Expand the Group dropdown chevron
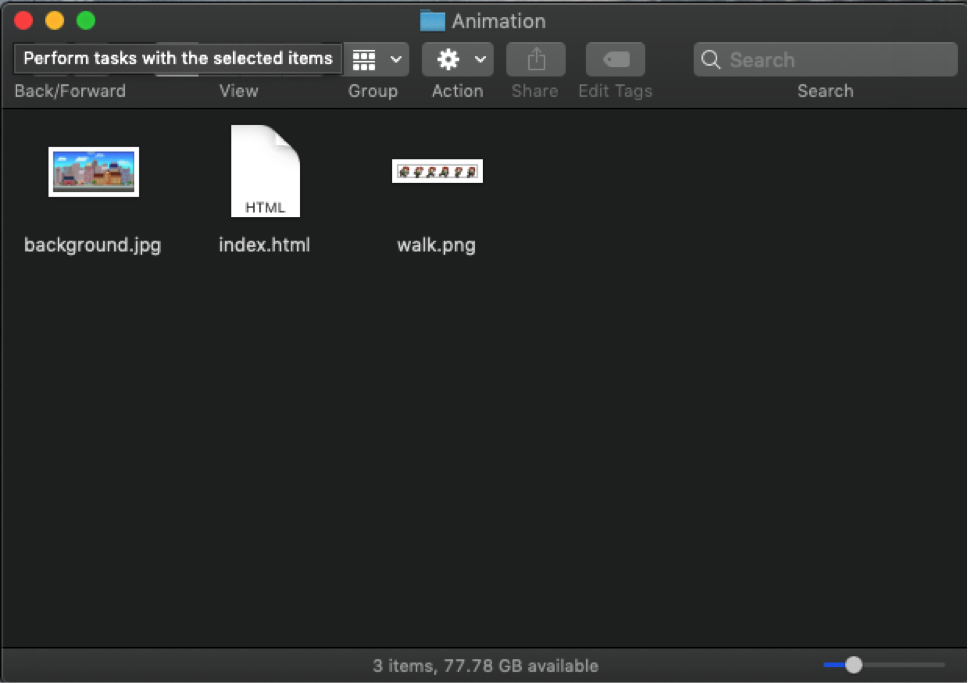 (x=396, y=60)
